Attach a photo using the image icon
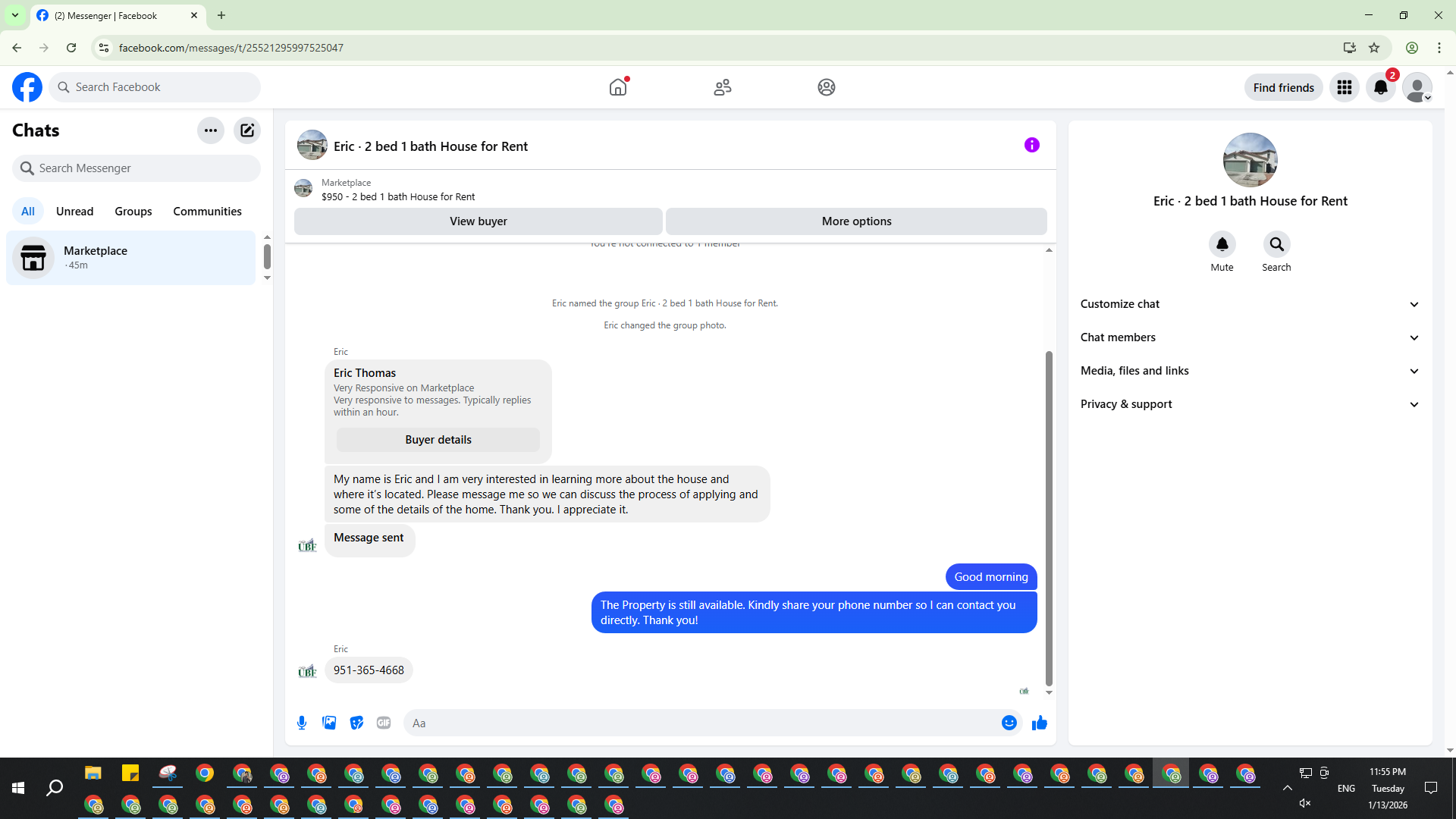 pos(329,723)
